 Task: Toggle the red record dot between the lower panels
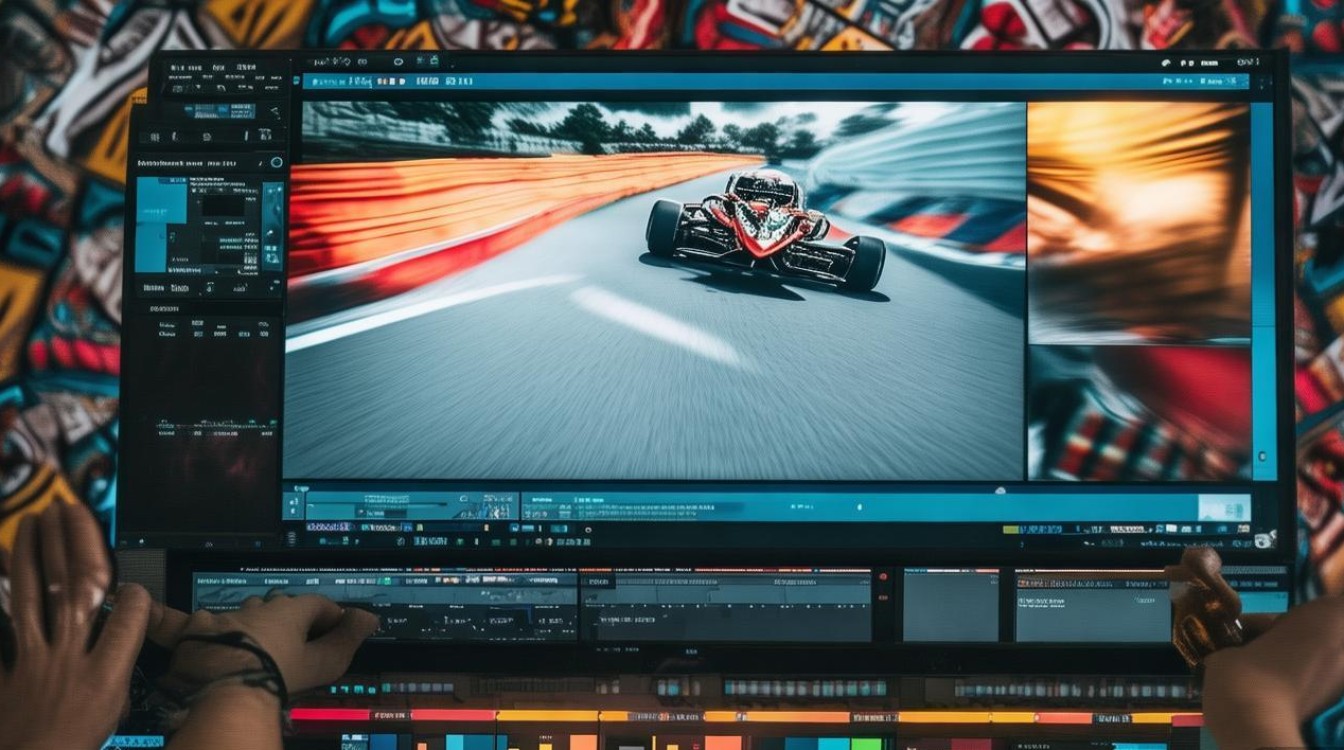(883, 577)
